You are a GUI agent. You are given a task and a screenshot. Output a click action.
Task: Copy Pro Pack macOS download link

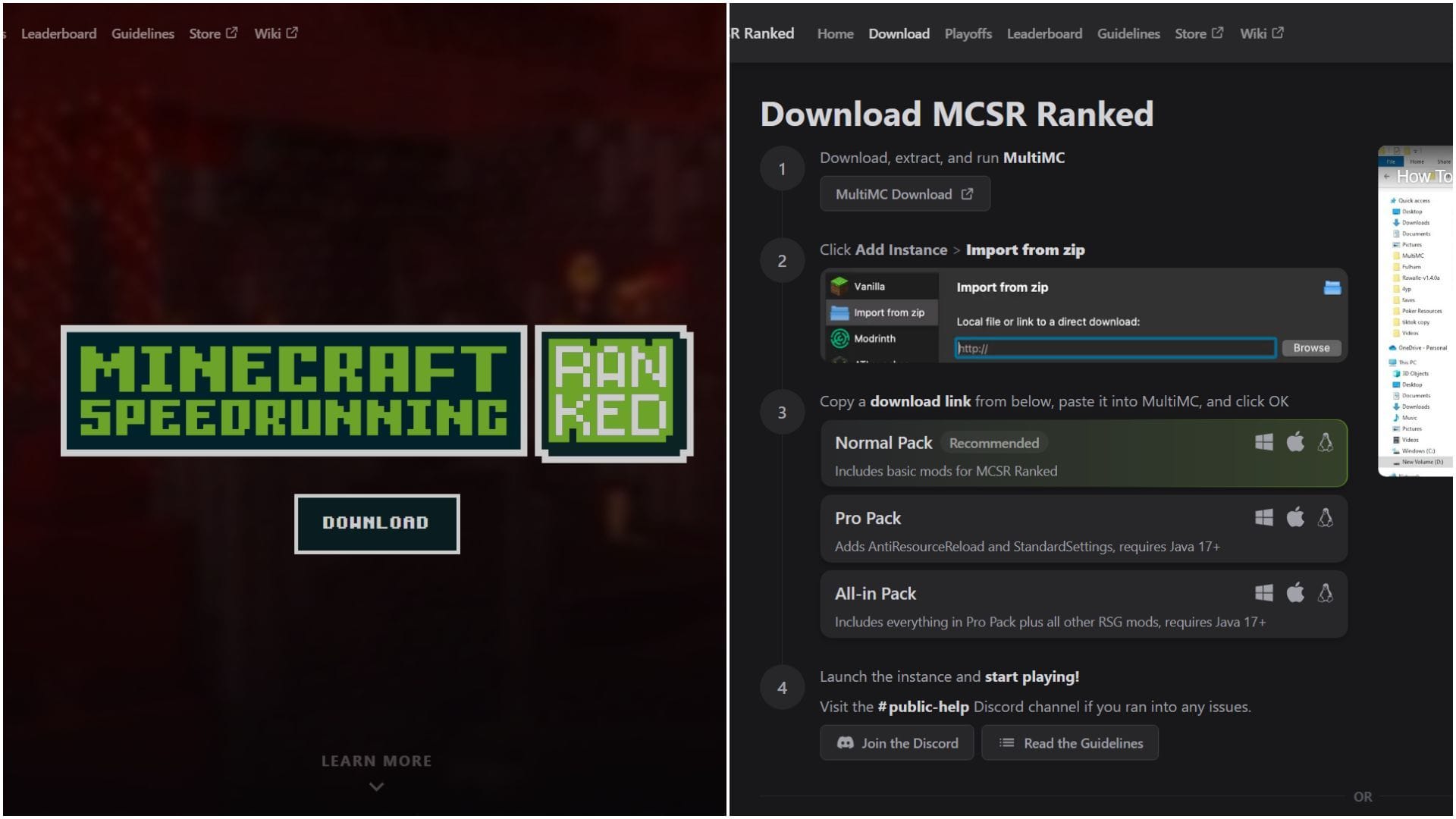1295,516
